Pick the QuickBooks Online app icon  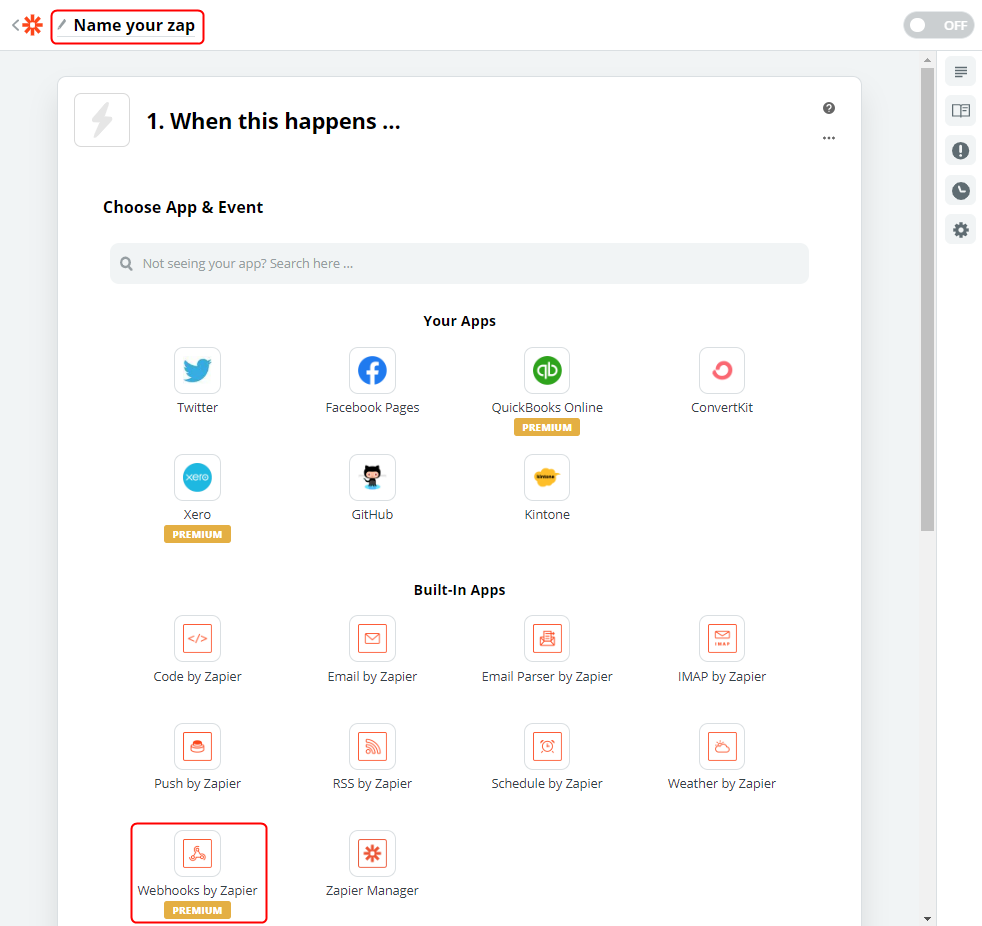(547, 371)
